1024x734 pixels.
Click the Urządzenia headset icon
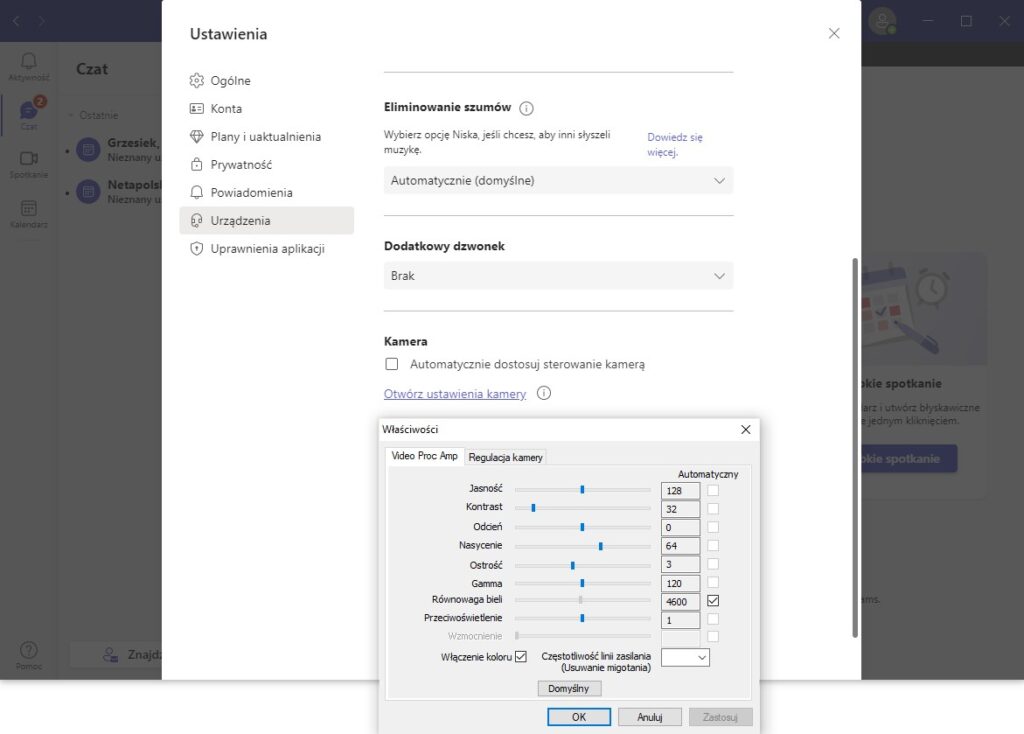[197, 221]
